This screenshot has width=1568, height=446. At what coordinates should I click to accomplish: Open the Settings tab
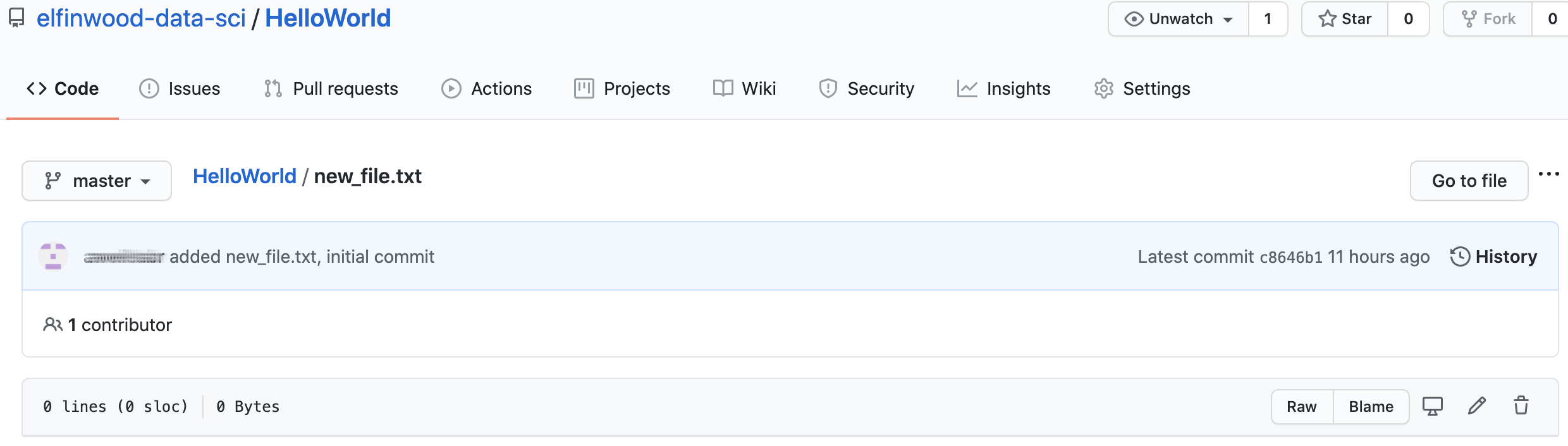pyautogui.click(x=1142, y=88)
